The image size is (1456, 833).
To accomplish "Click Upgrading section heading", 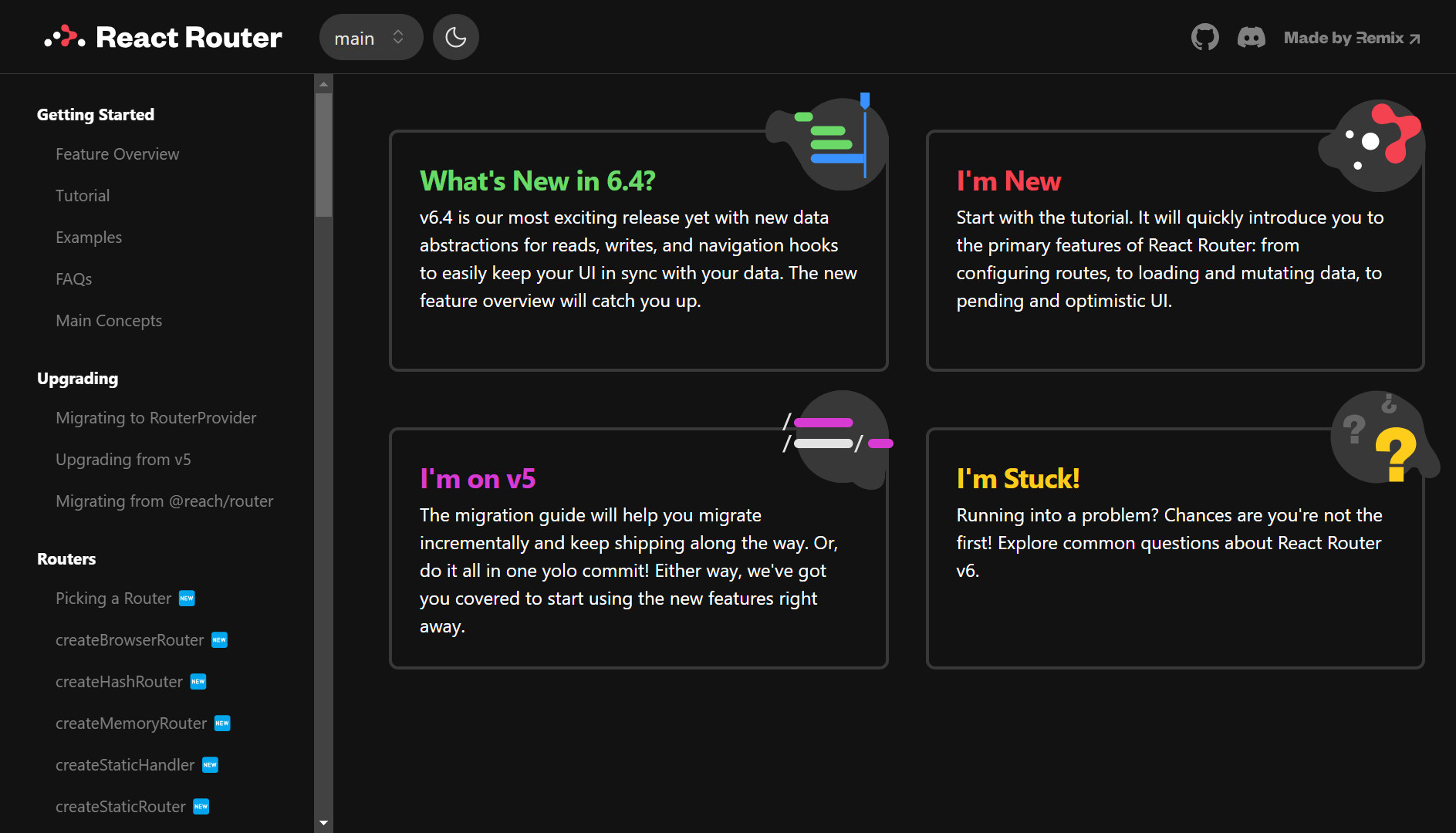I will click(x=78, y=379).
